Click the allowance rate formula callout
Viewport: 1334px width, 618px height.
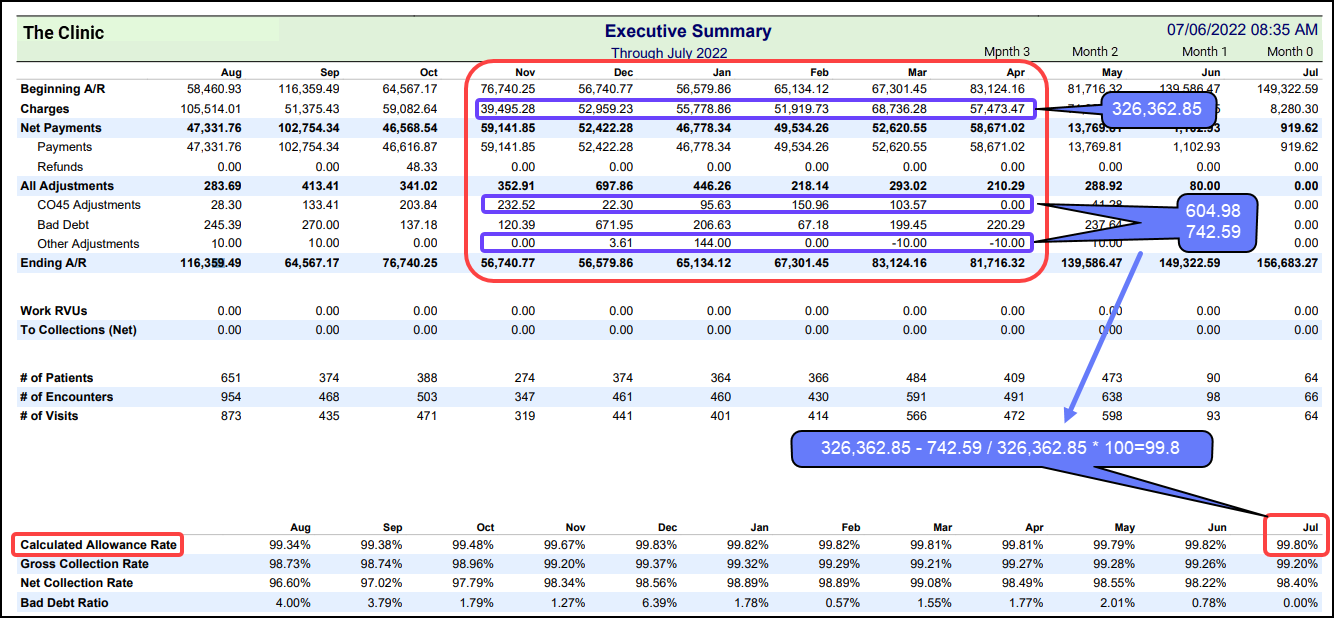click(x=1000, y=449)
